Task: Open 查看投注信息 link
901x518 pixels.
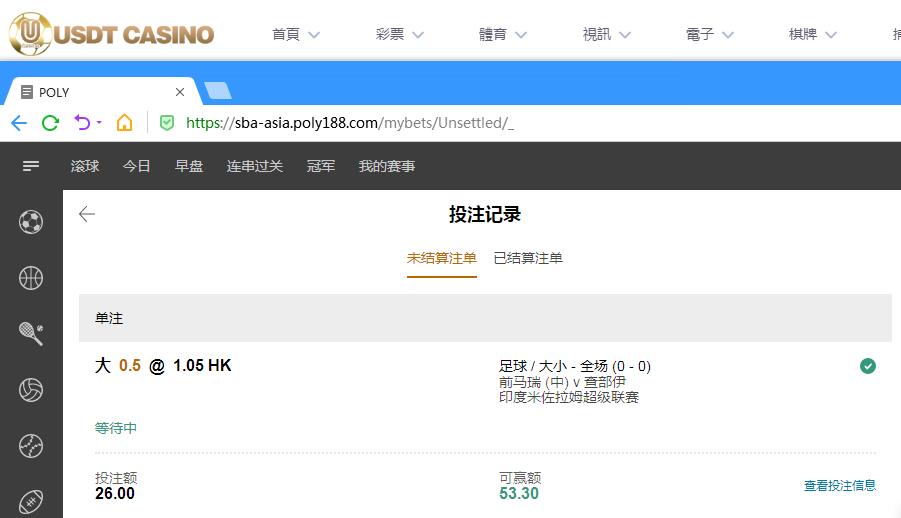Action: coord(840,486)
